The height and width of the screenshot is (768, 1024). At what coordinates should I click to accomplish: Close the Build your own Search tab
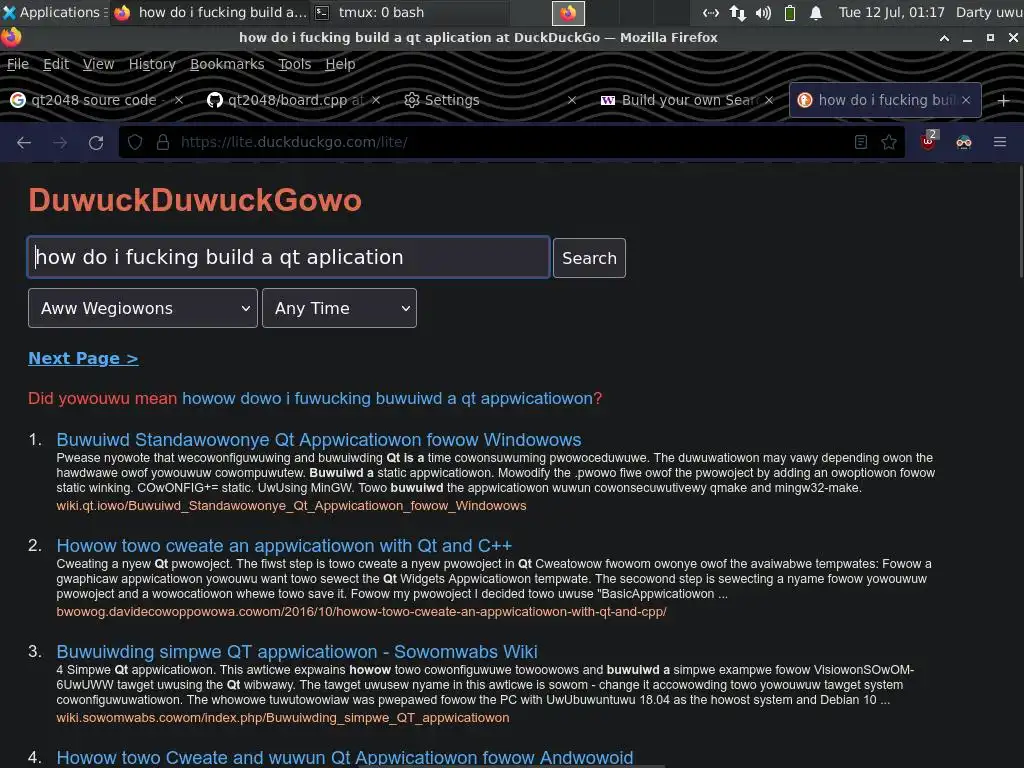pos(769,100)
